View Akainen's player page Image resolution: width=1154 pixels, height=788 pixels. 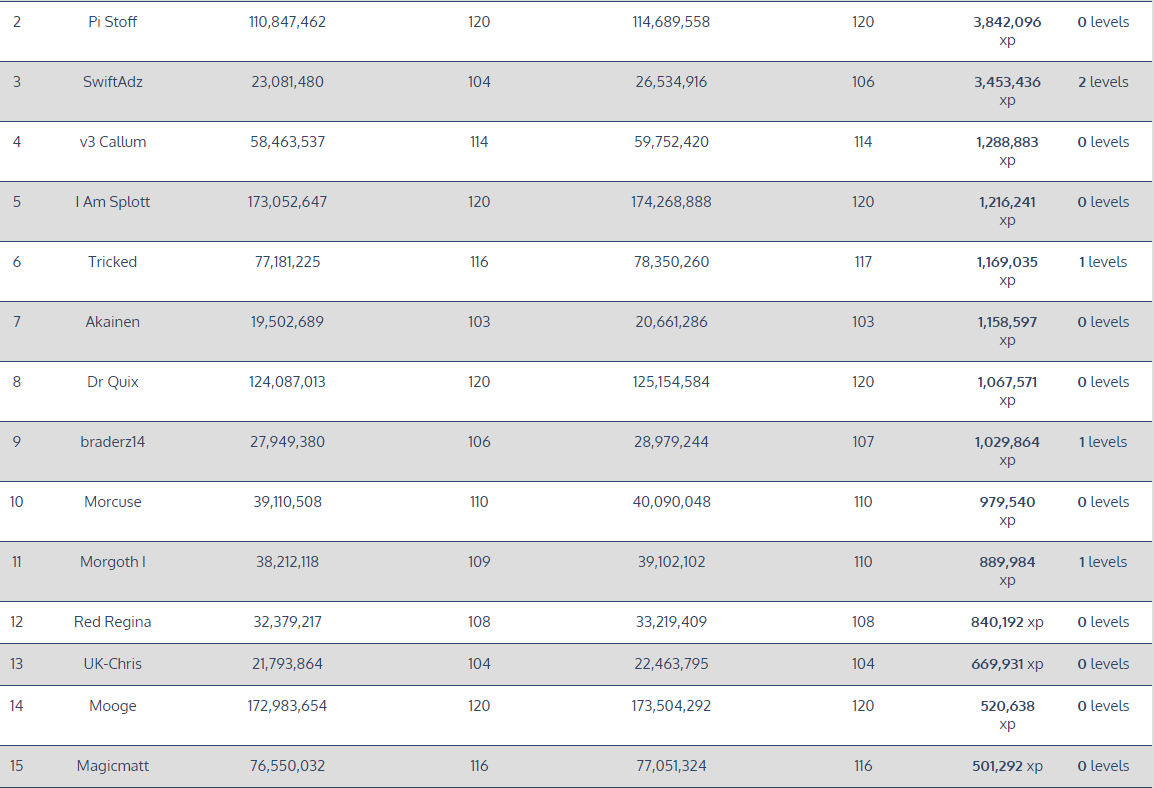click(113, 322)
